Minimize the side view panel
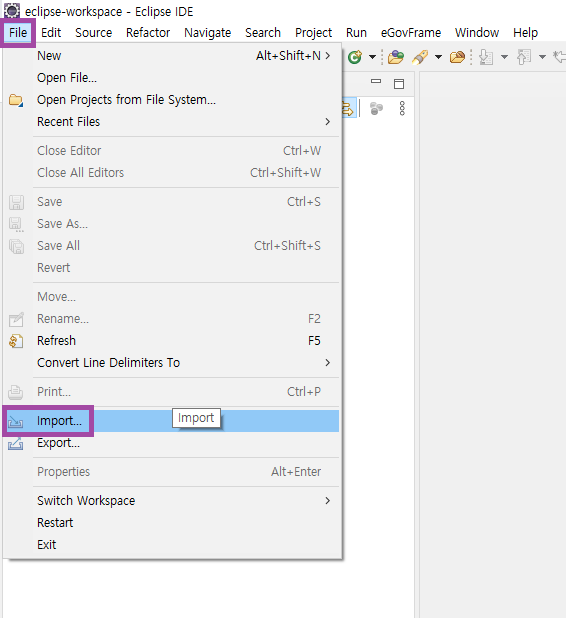 coord(376,81)
